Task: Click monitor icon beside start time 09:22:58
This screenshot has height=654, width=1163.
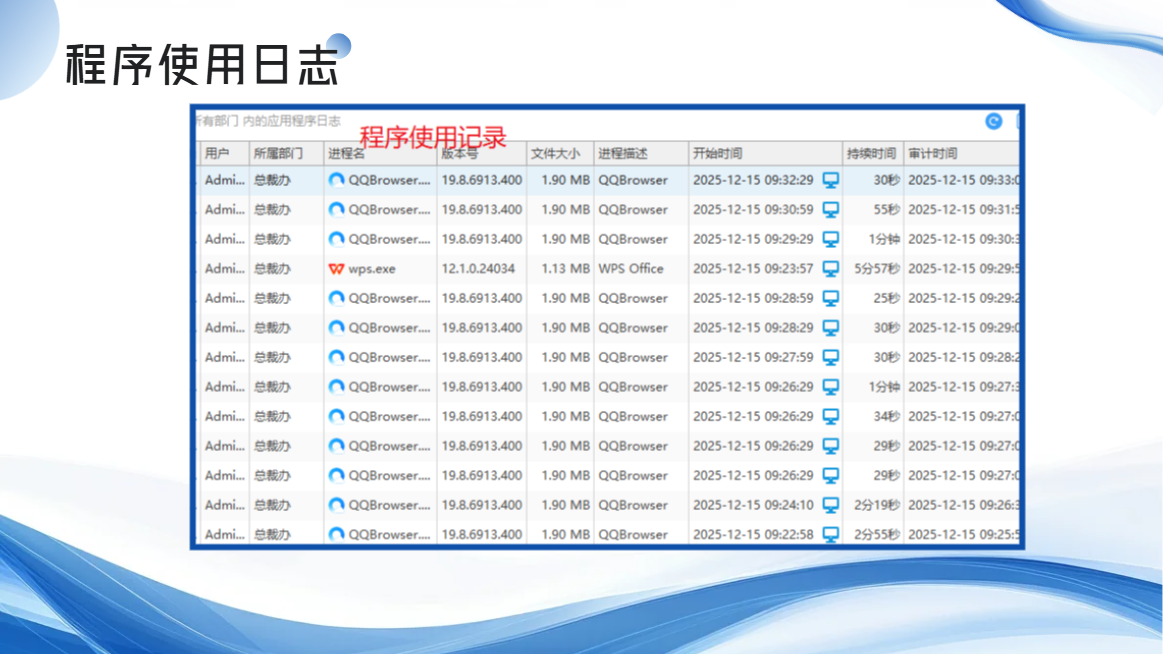Action: (x=831, y=535)
